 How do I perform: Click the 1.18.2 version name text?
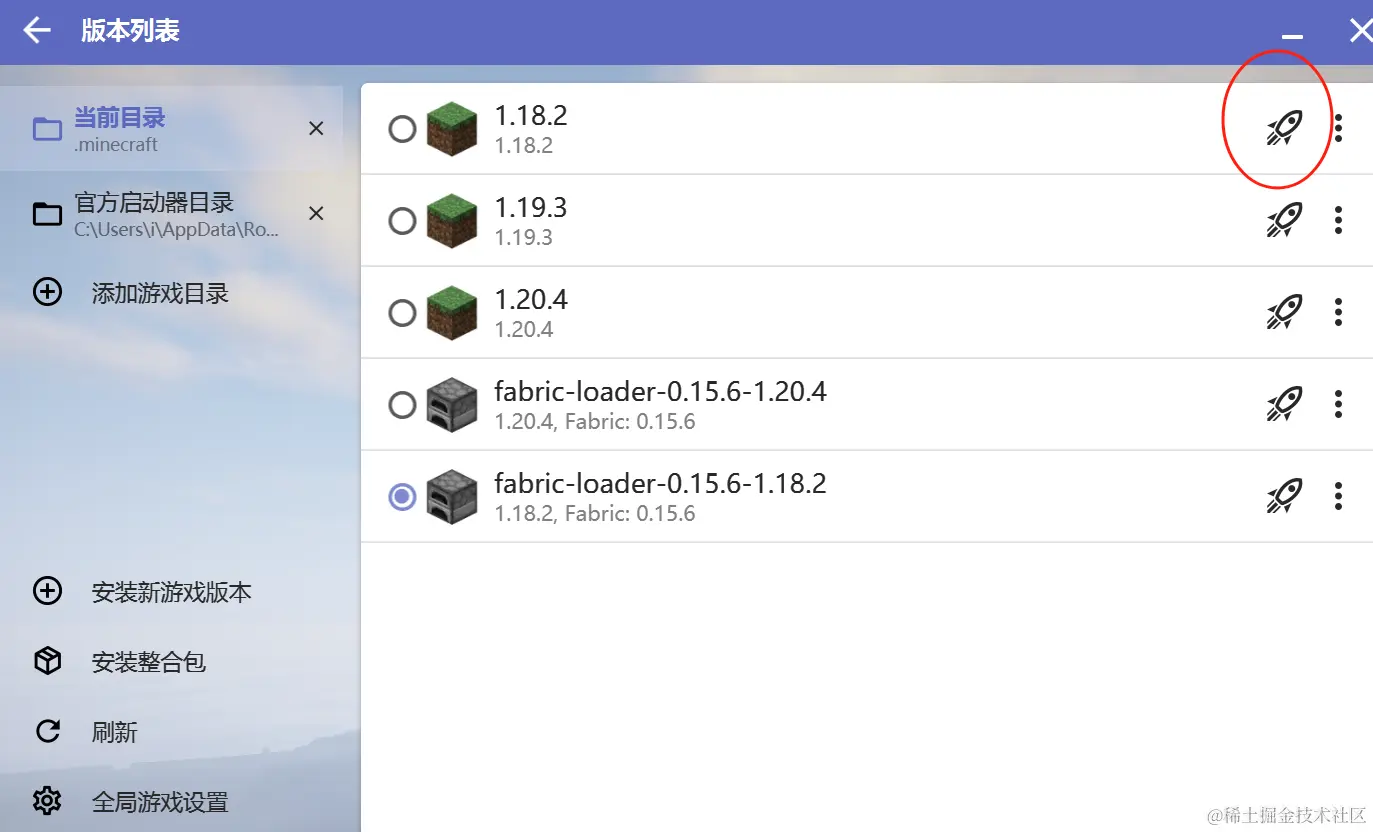coord(531,116)
